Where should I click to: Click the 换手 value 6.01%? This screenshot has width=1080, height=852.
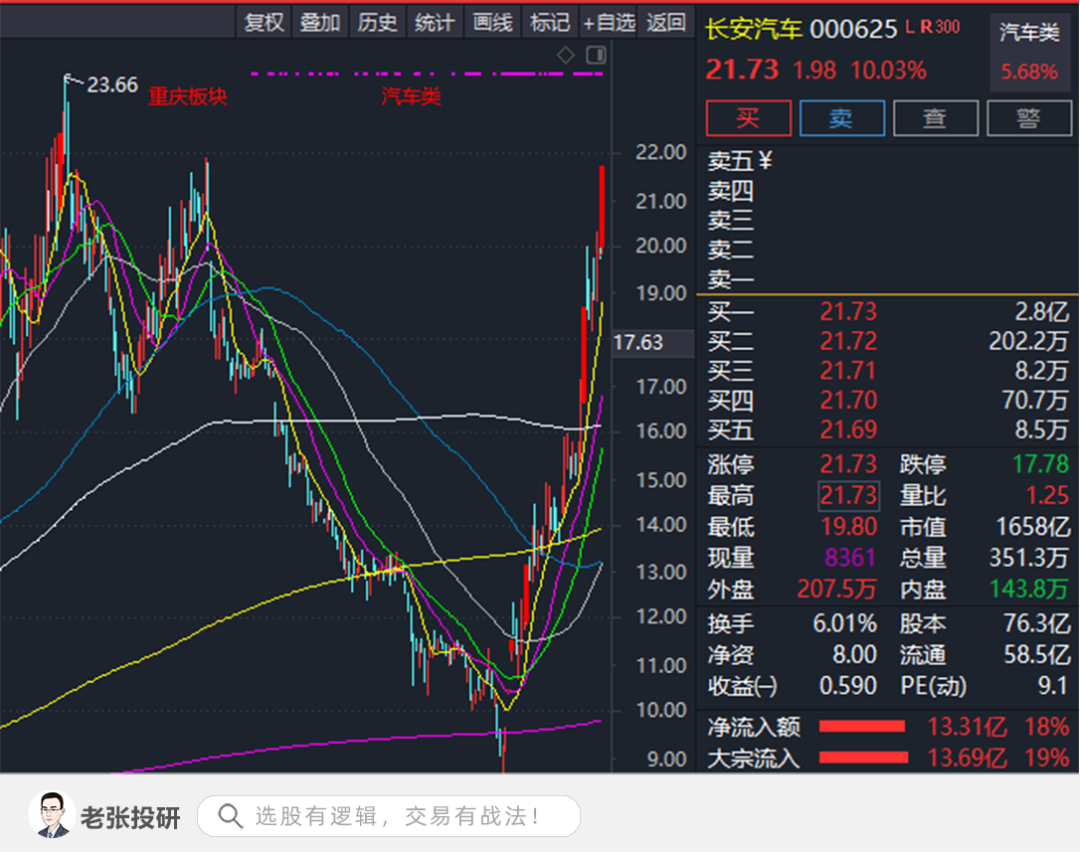tap(844, 624)
